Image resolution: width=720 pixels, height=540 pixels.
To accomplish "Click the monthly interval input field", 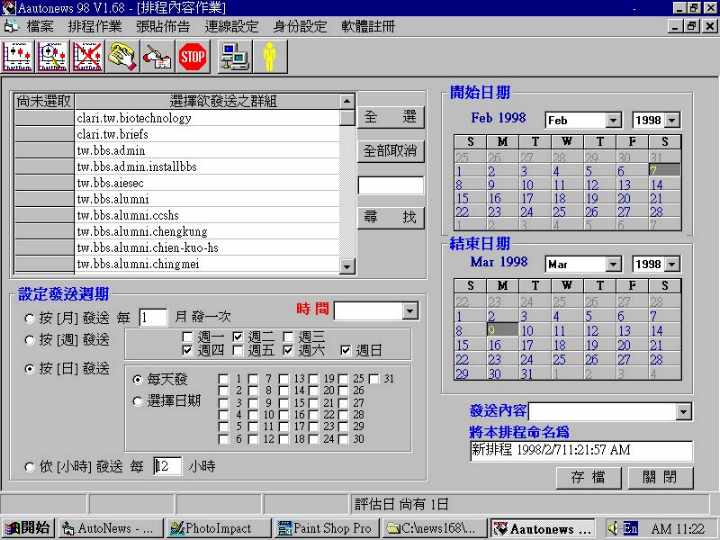I will [x=153, y=318].
